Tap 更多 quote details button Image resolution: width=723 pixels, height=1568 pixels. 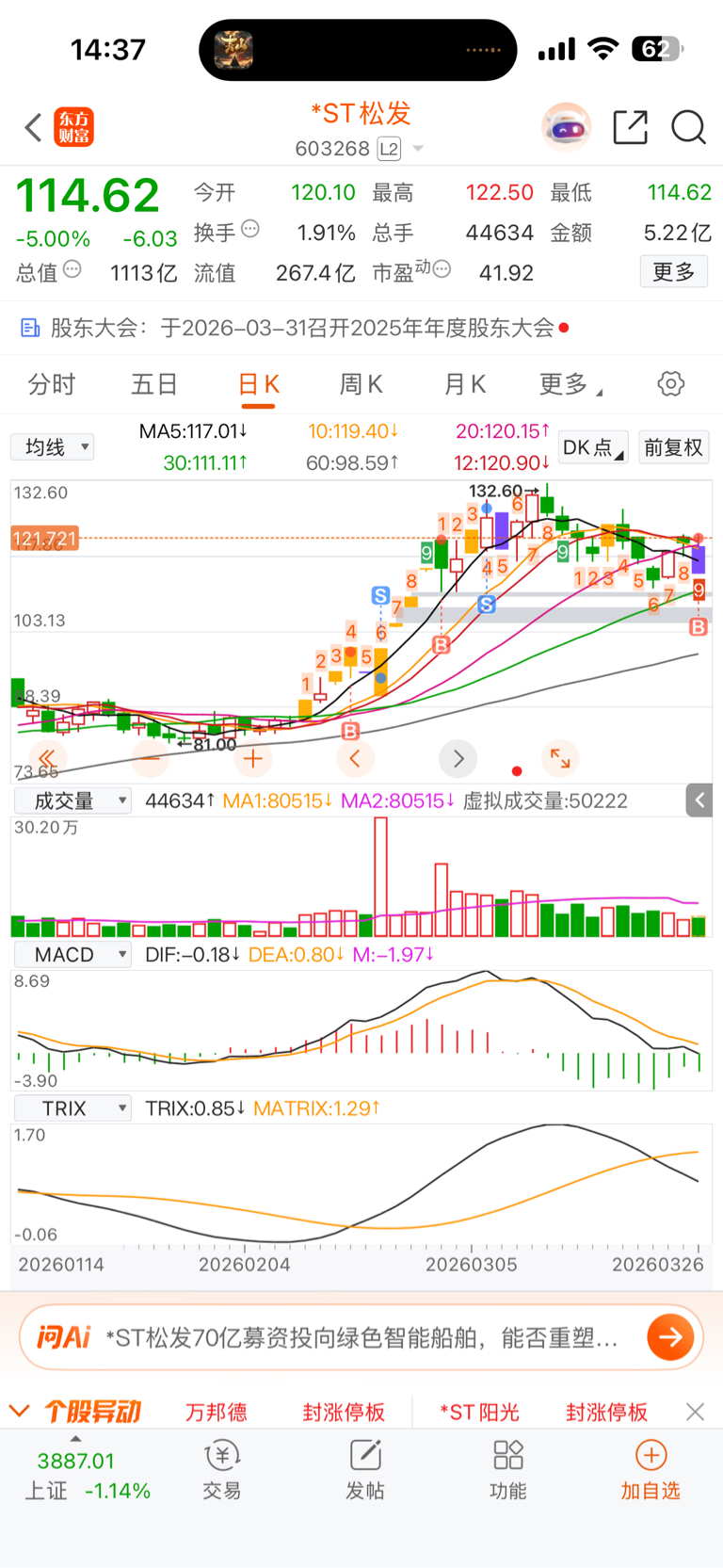click(x=674, y=272)
